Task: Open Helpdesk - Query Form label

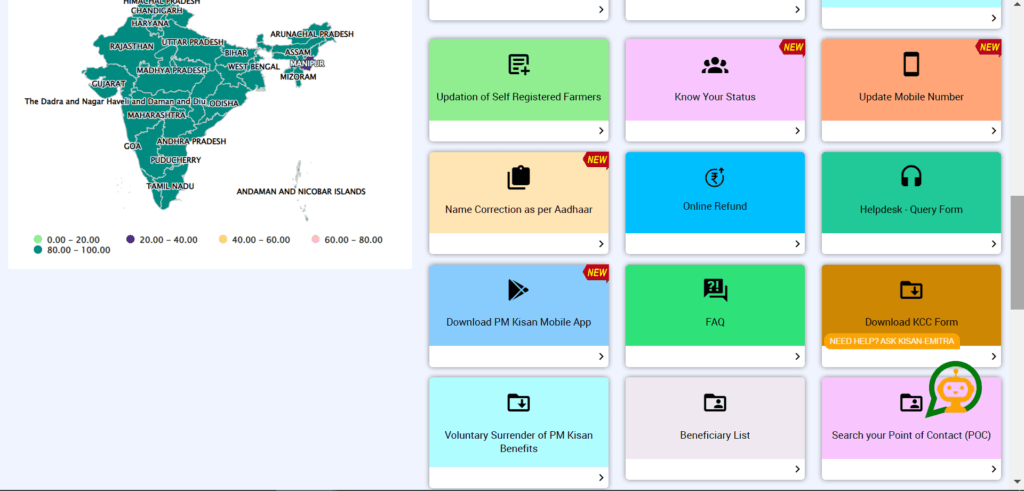Action: pyautogui.click(x=911, y=210)
